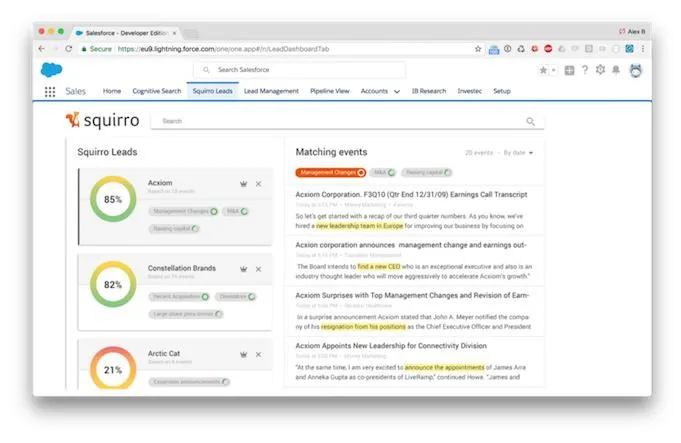Toggle the M&A filter chip in Matching events
This screenshot has height=443, width=681.
tap(383, 172)
